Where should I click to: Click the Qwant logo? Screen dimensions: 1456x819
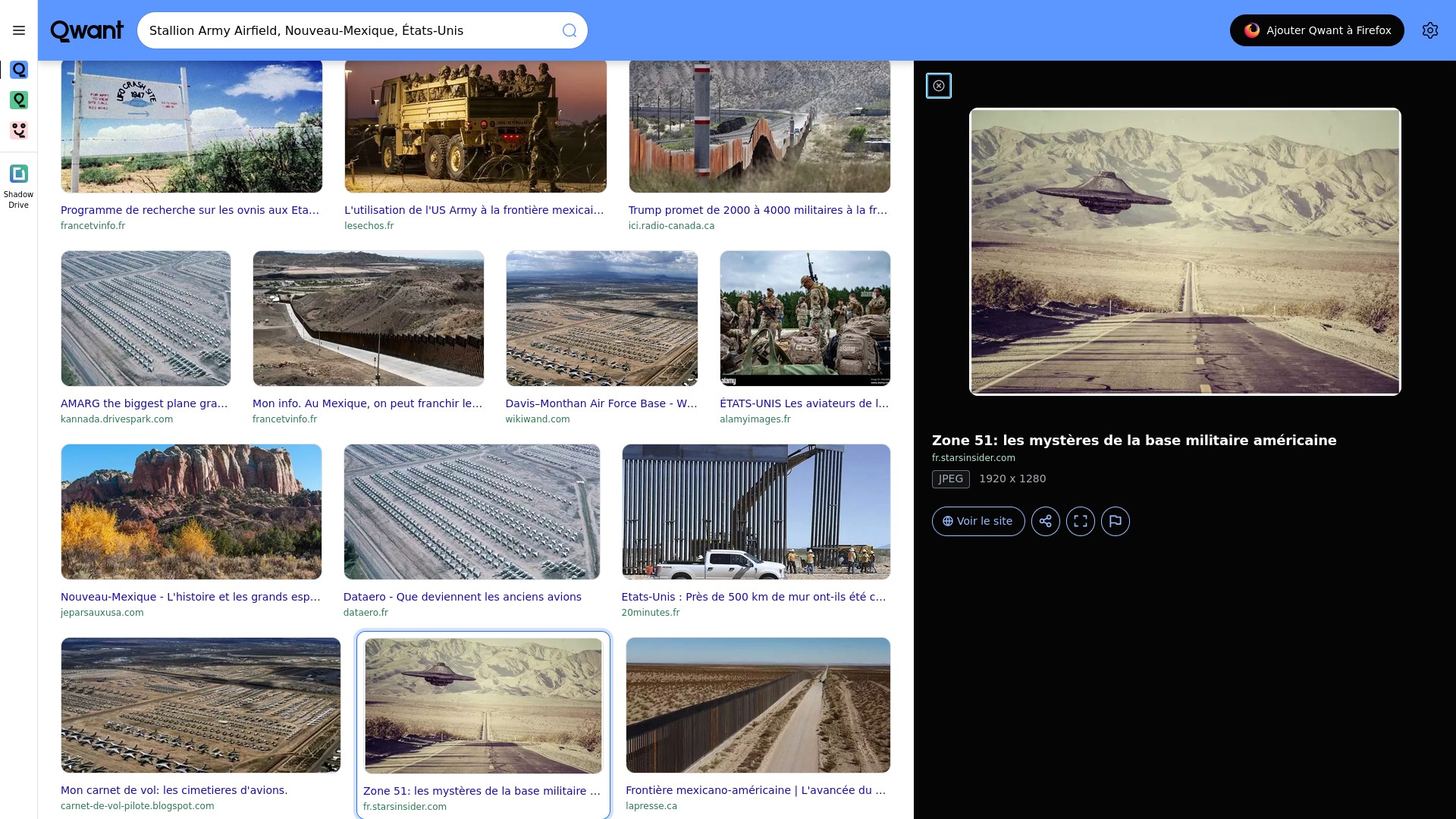[86, 30]
